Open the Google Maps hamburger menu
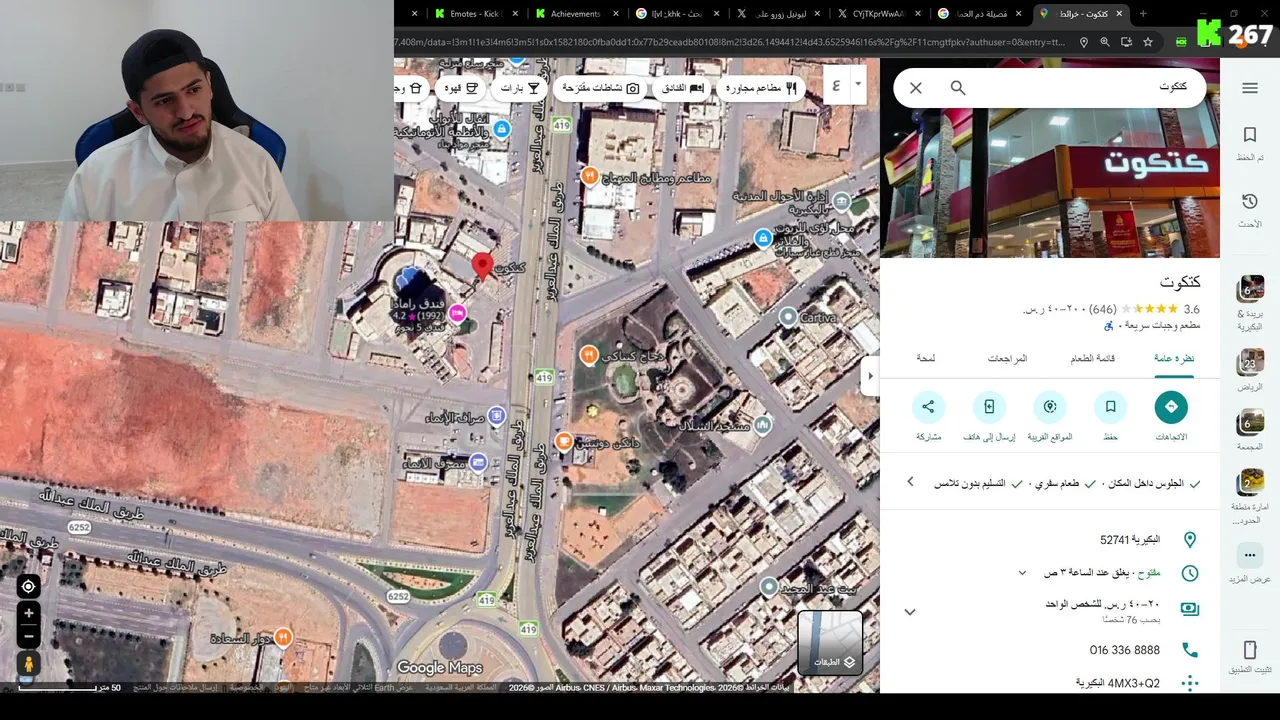 1250,88
